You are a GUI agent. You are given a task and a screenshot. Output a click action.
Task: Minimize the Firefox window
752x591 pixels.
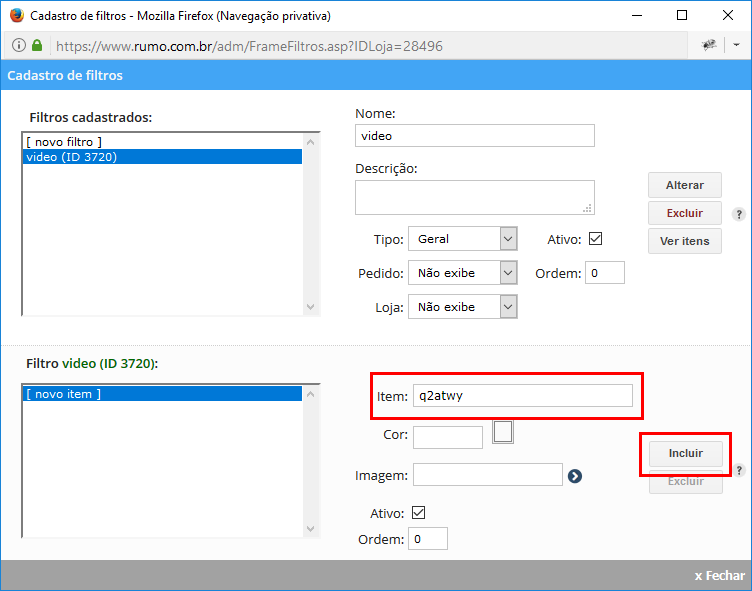point(637,15)
